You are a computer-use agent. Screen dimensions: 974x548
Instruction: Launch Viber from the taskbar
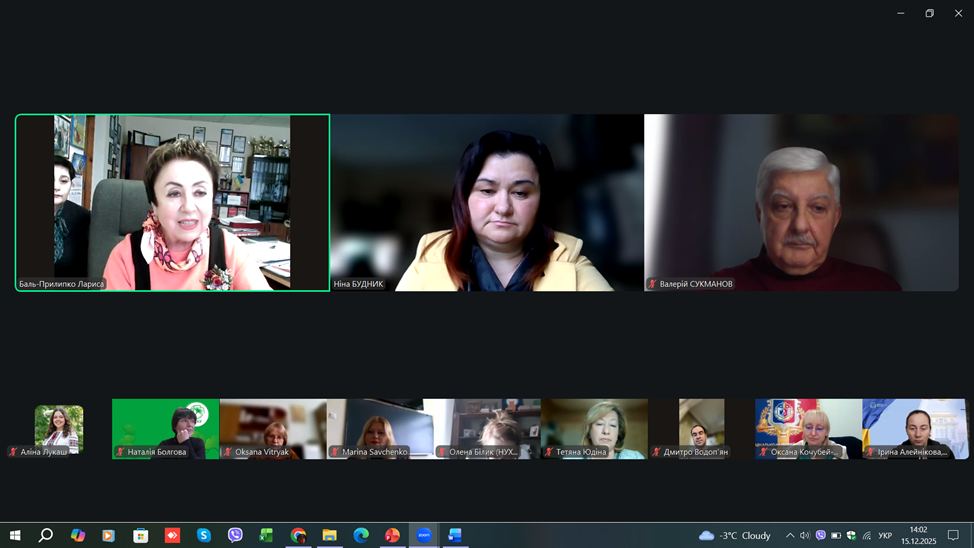(x=235, y=535)
